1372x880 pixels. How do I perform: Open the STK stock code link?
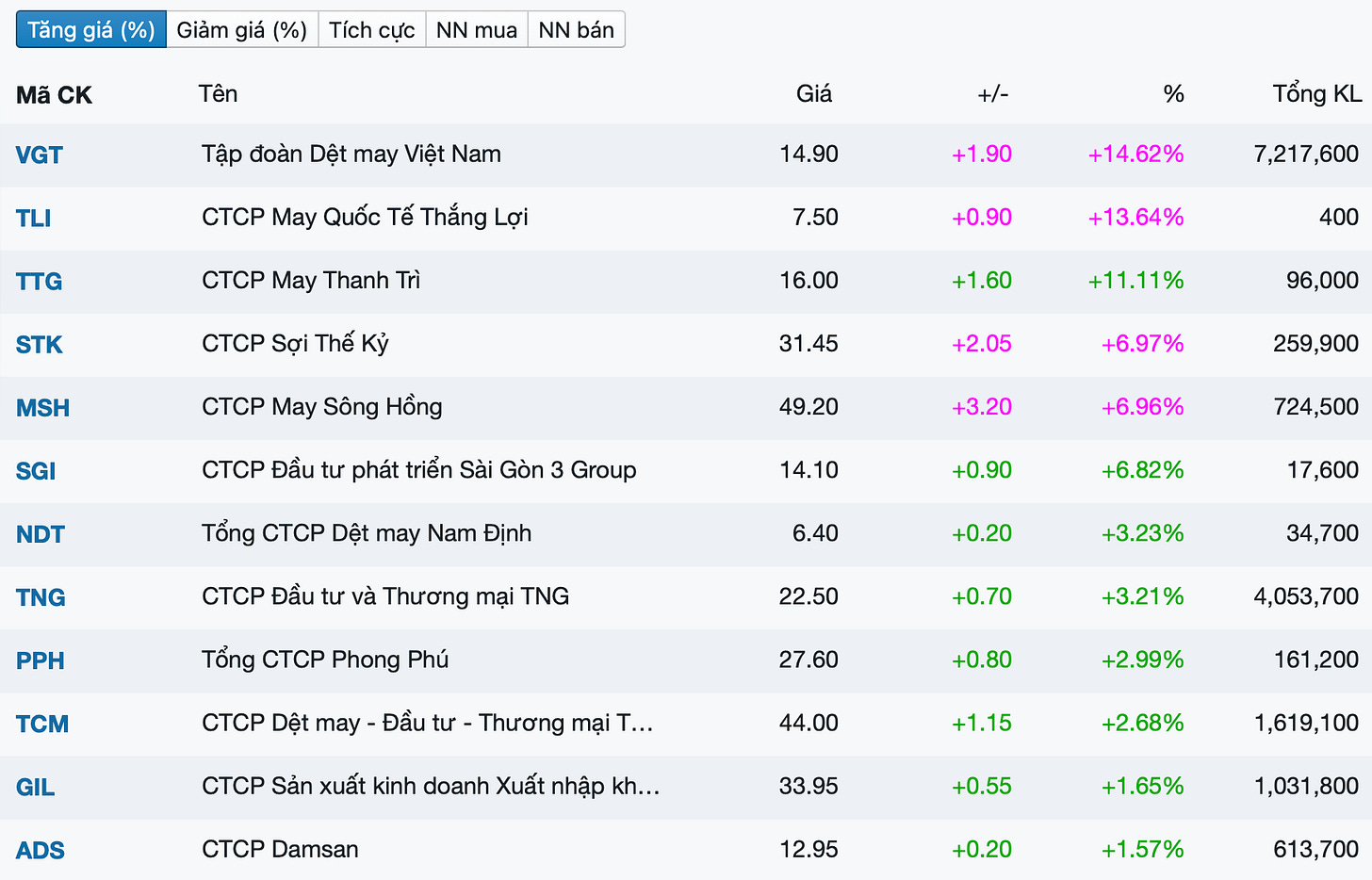coord(40,345)
